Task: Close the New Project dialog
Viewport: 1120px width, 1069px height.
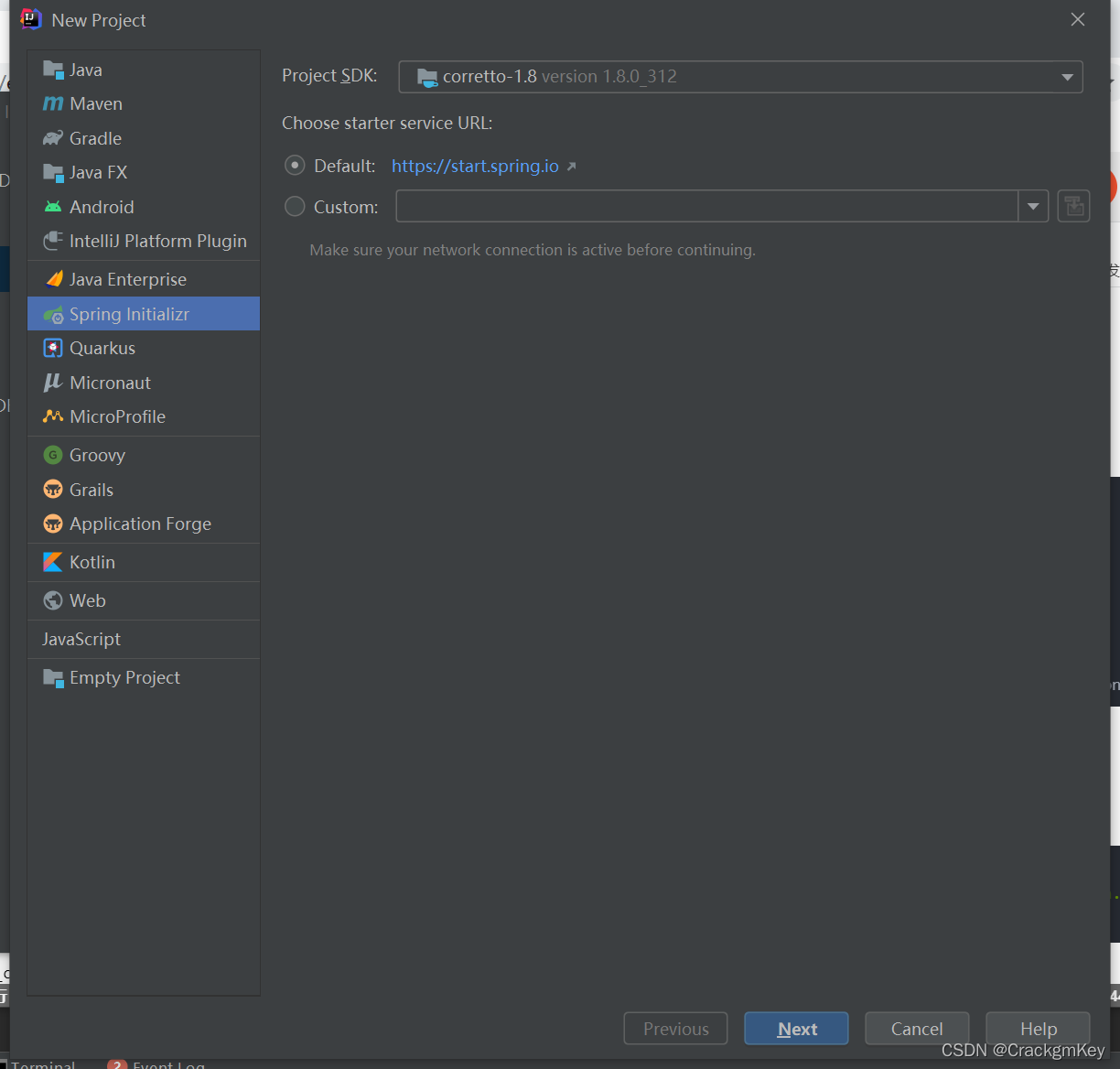Action: tap(1078, 19)
